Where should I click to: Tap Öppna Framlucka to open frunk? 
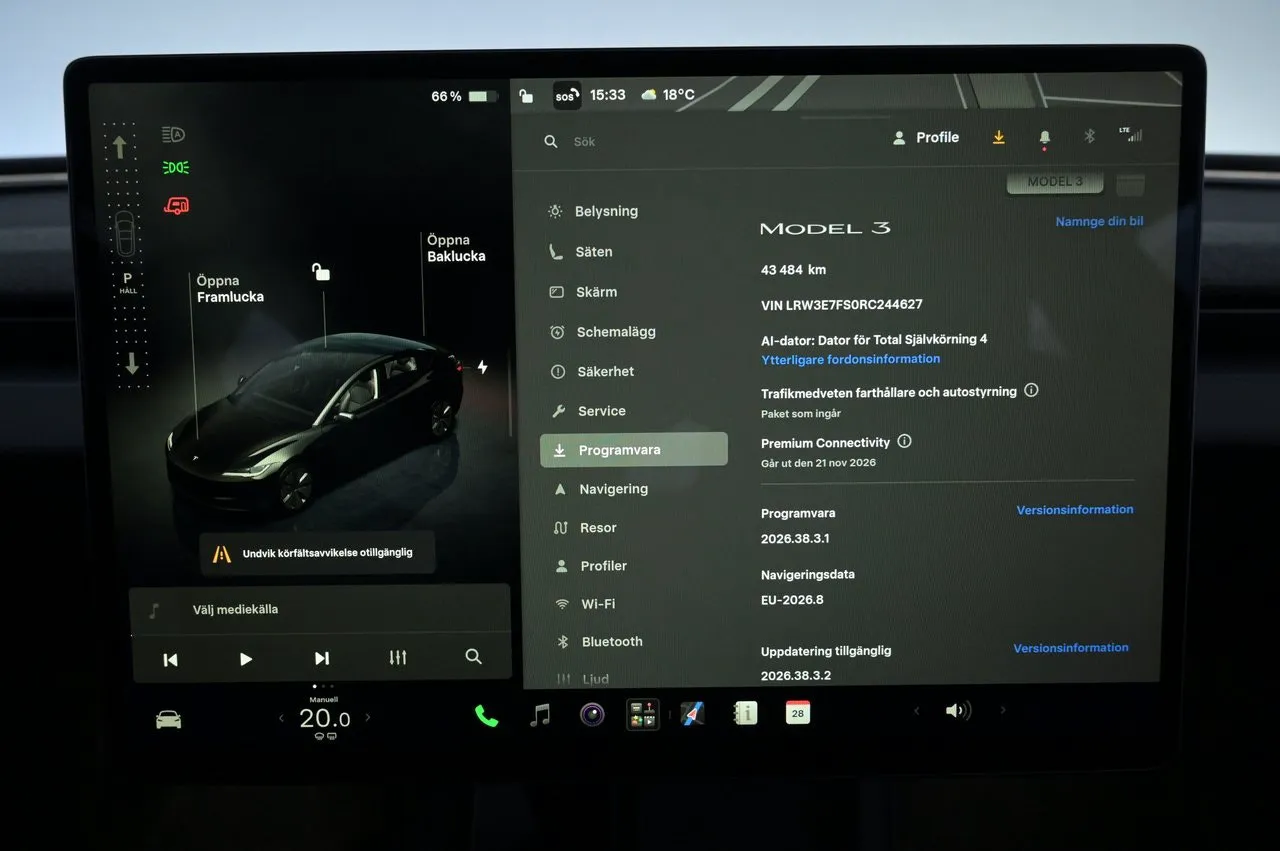point(230,289)
